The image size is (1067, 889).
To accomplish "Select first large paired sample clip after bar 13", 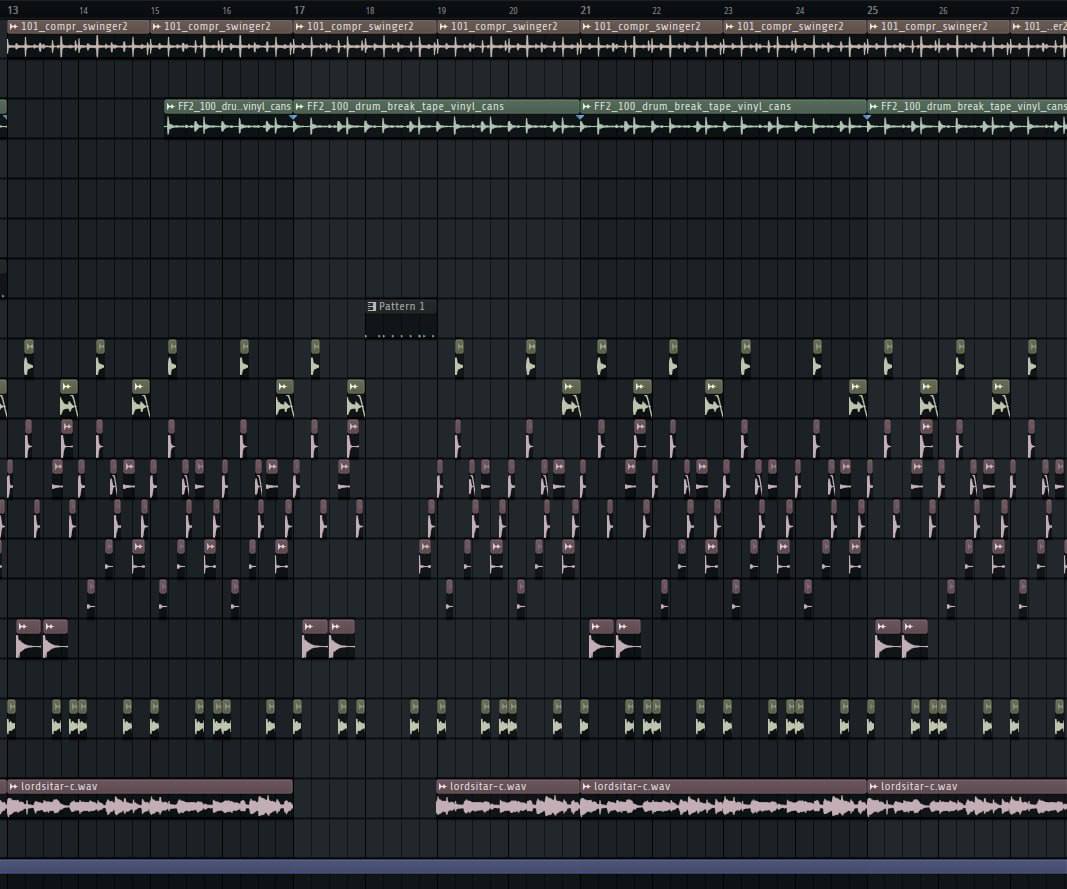I will pyautogui.click(x=29, y=639).
